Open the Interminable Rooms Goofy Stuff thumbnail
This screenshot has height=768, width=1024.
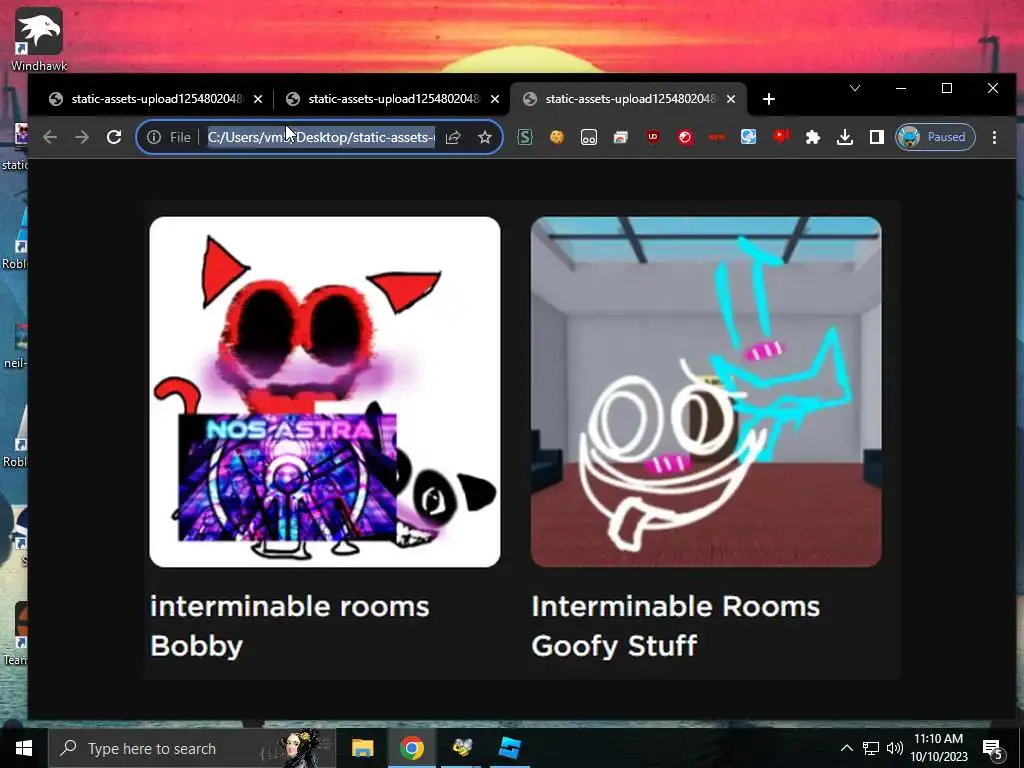pos(706,392)
